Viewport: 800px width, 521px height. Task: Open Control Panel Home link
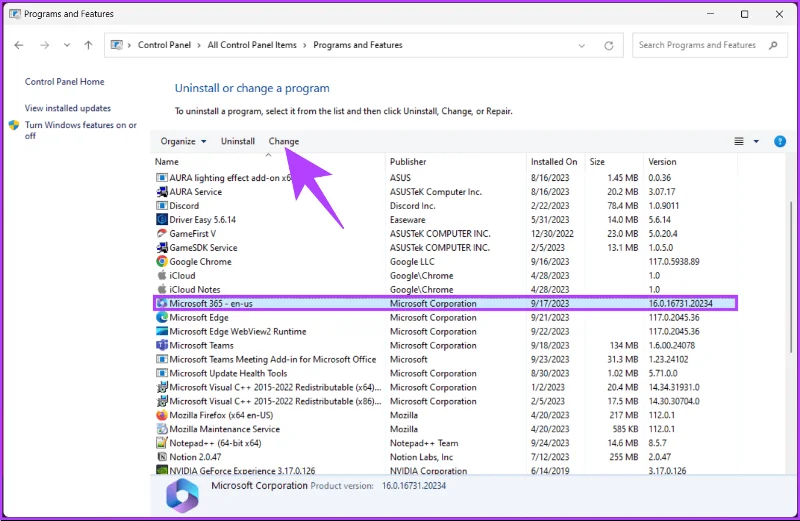pyautogui.click(x=64, y=82)
